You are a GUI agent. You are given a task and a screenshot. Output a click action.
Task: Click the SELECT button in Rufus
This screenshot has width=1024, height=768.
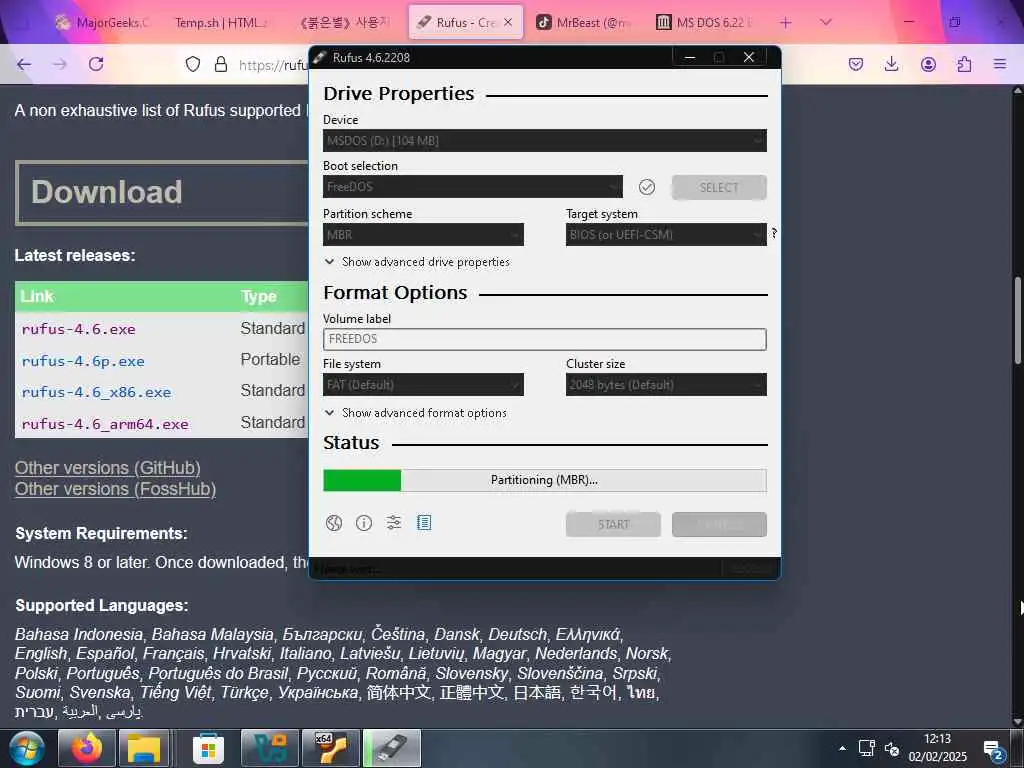(x=719, y=187)
